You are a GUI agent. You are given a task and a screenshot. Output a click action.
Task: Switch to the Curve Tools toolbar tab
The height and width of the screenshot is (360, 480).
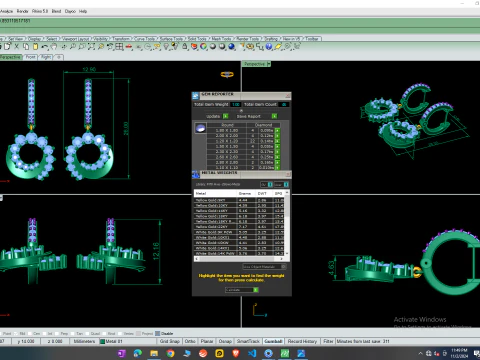pos(145,39)
